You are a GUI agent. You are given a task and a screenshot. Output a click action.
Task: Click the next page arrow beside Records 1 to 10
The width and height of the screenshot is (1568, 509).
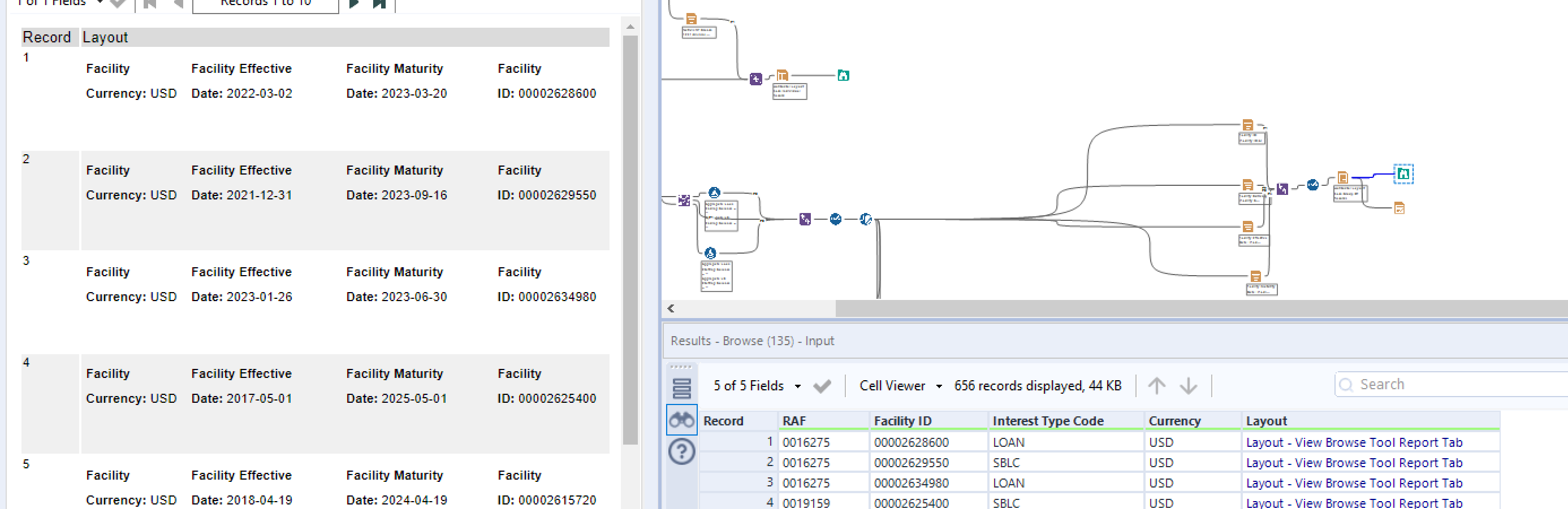coord(355,3)
